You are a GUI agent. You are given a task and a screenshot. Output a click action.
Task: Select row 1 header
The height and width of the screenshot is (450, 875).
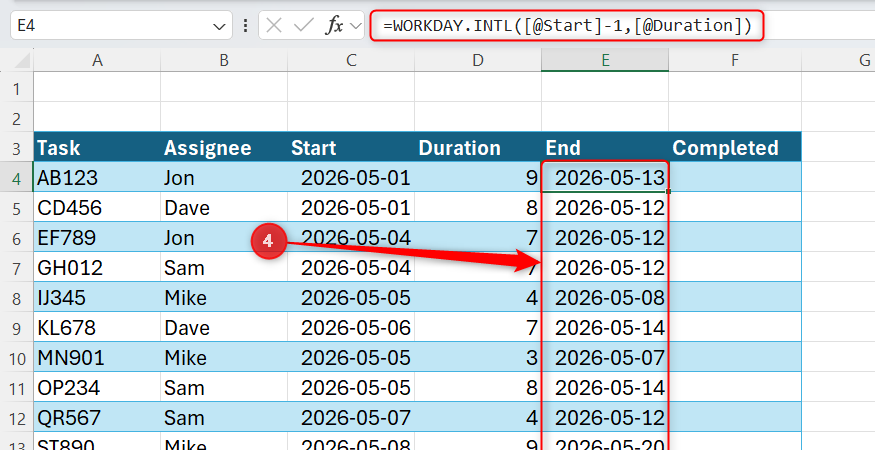click(x=16, y=88)
